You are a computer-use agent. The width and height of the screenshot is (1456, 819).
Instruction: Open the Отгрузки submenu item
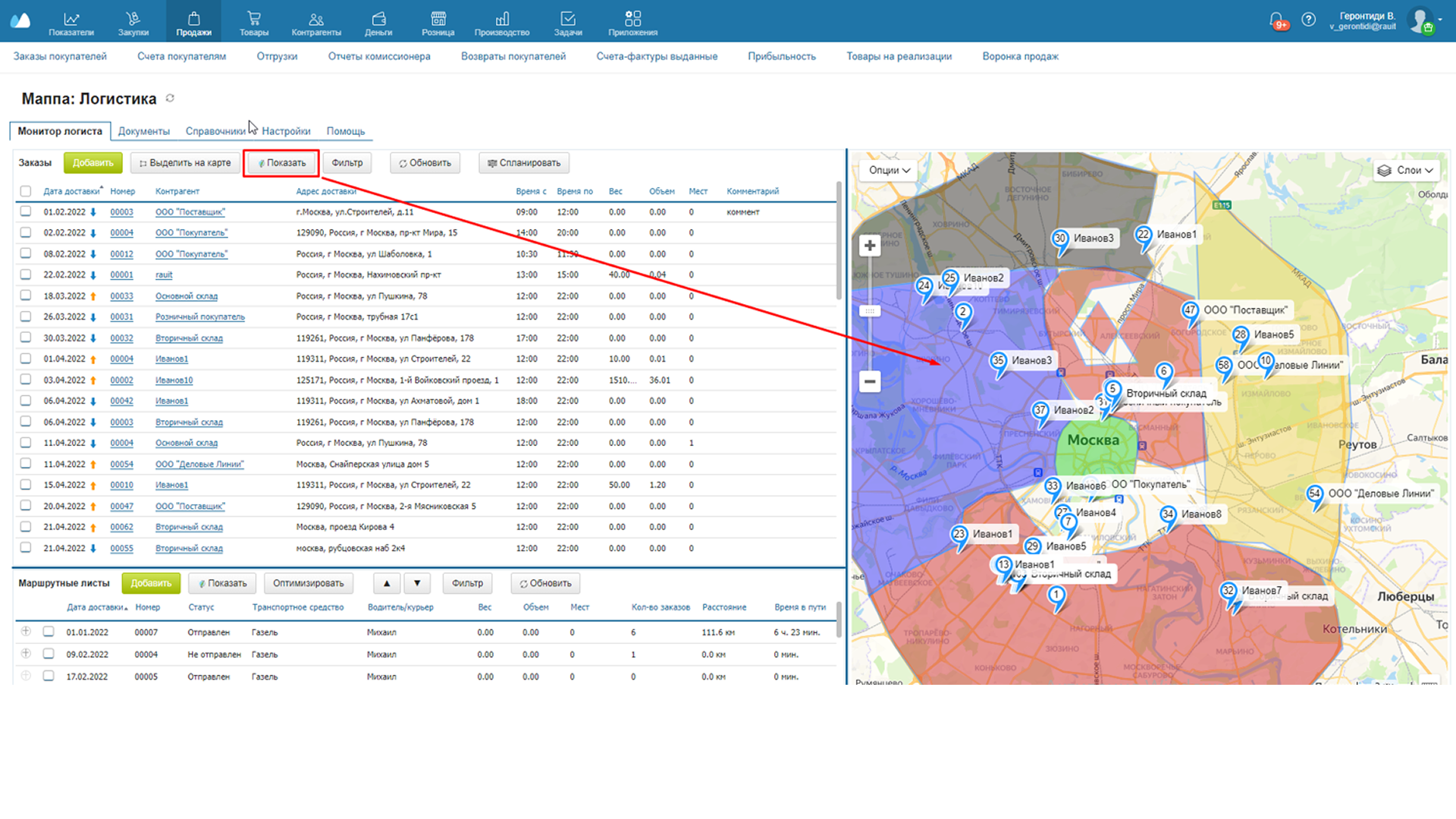pyautogui.click(x=277, y=56)
